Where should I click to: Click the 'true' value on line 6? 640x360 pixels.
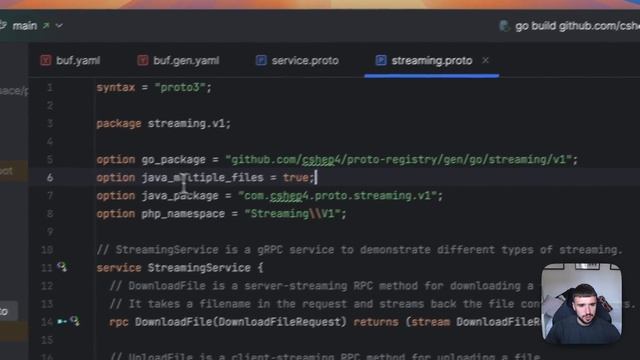pyautogui.click(x=296, y=178)
